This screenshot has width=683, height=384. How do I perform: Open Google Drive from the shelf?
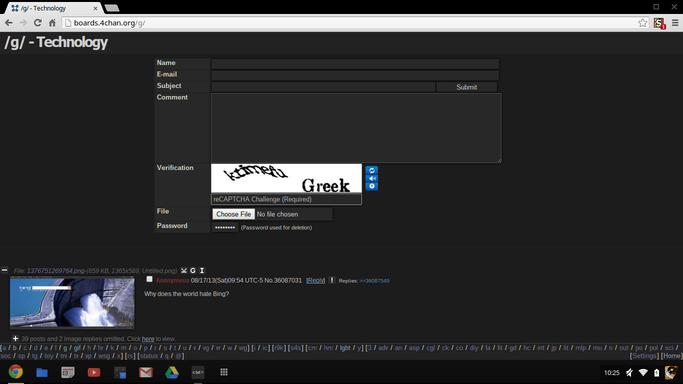pyautogui.click(x=172, y=372)
